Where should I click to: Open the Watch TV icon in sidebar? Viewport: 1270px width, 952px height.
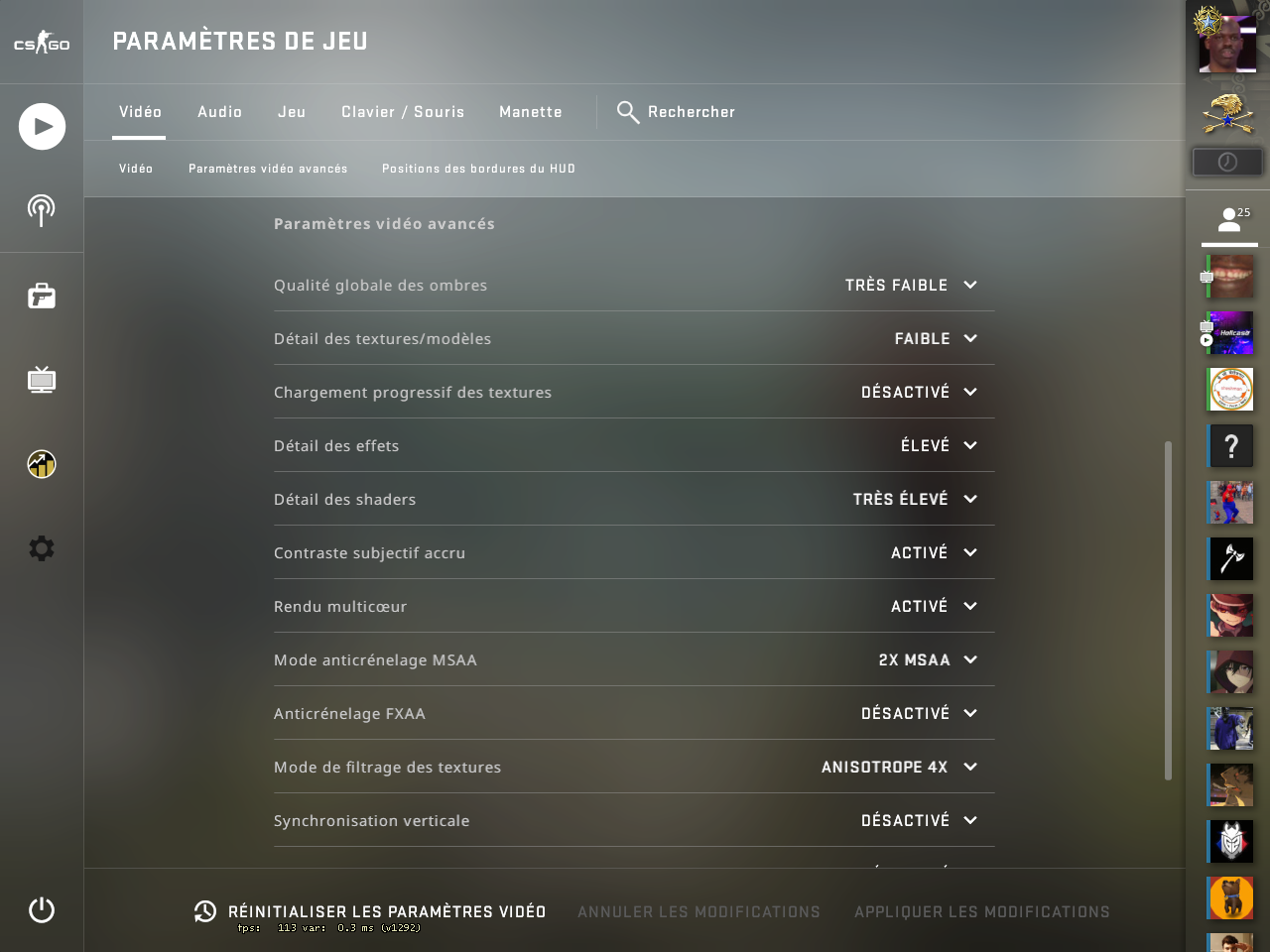click(x=42, y=380)
